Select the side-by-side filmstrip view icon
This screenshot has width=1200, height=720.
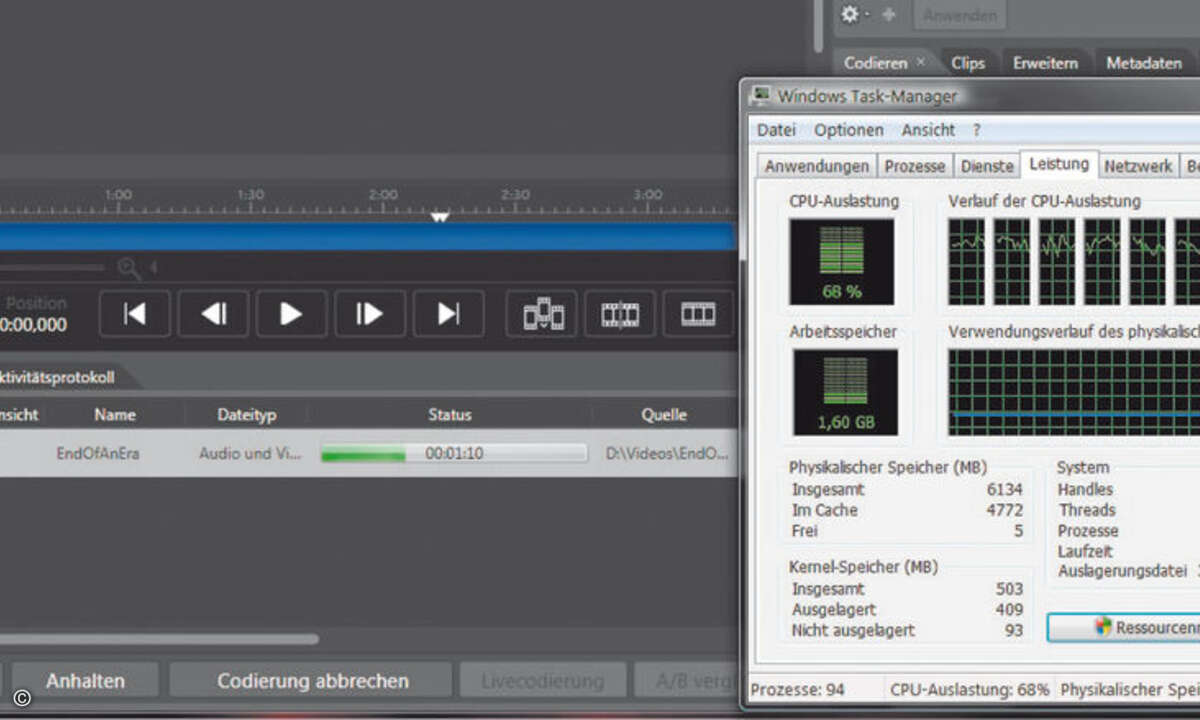click(x=698, y=313)
